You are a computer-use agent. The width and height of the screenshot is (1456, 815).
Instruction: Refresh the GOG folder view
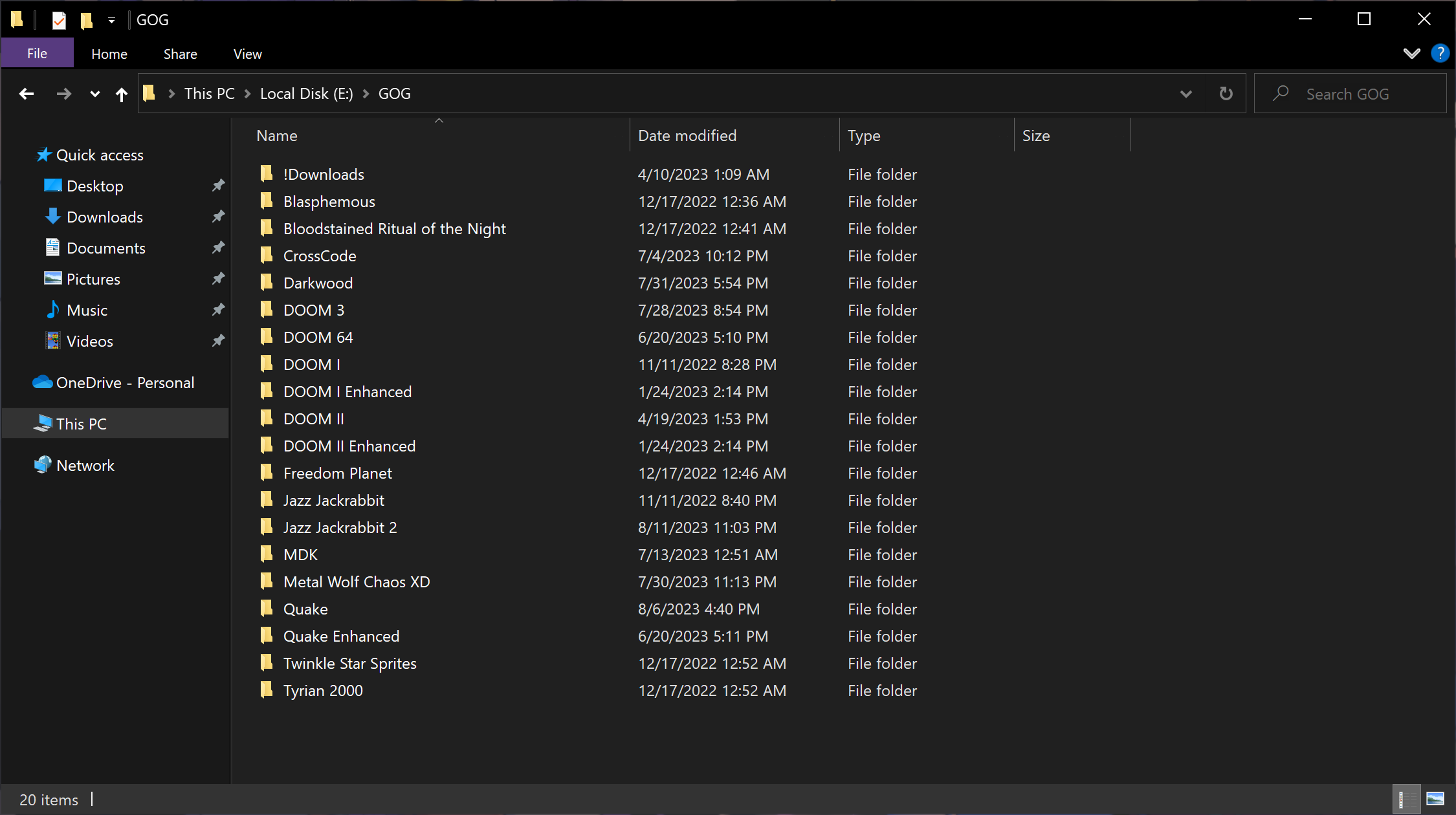[x=1226, y=94]
